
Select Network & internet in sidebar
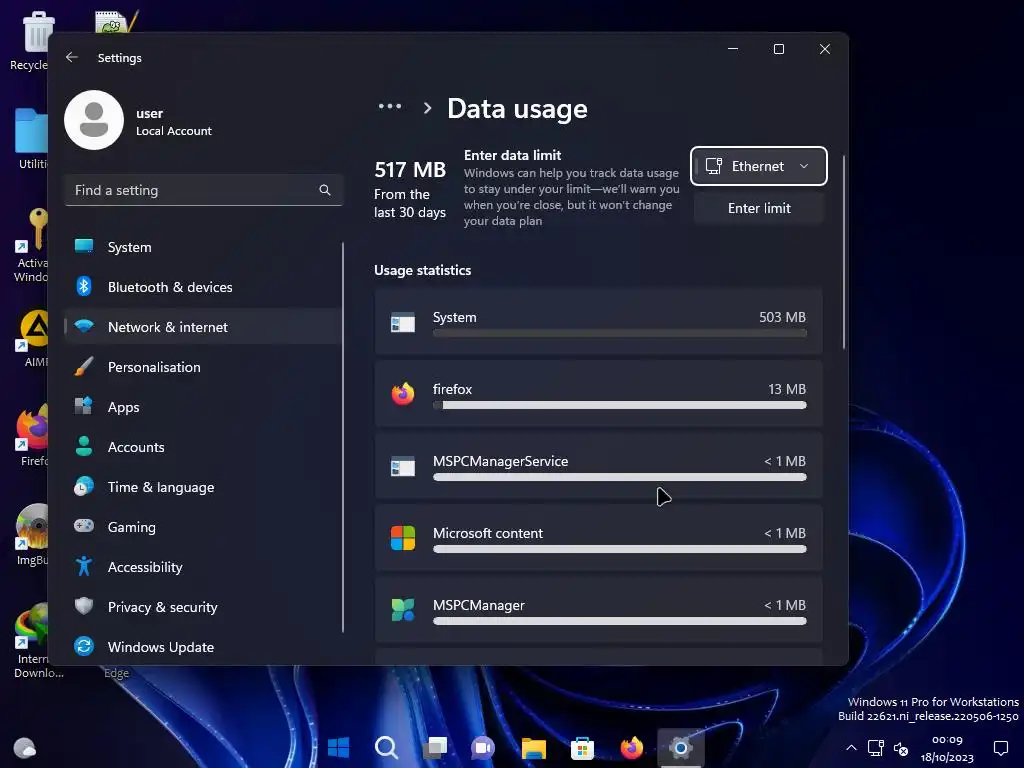(203, 327)
